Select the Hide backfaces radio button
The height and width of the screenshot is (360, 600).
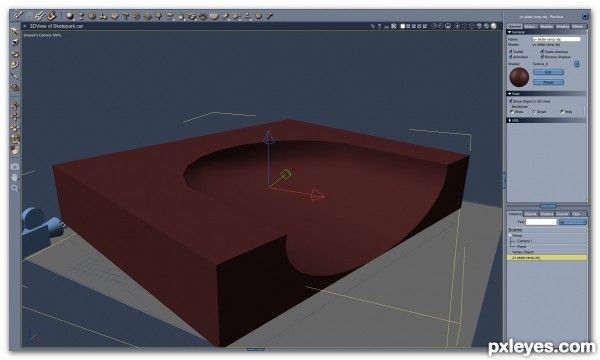tap(562, 112)
